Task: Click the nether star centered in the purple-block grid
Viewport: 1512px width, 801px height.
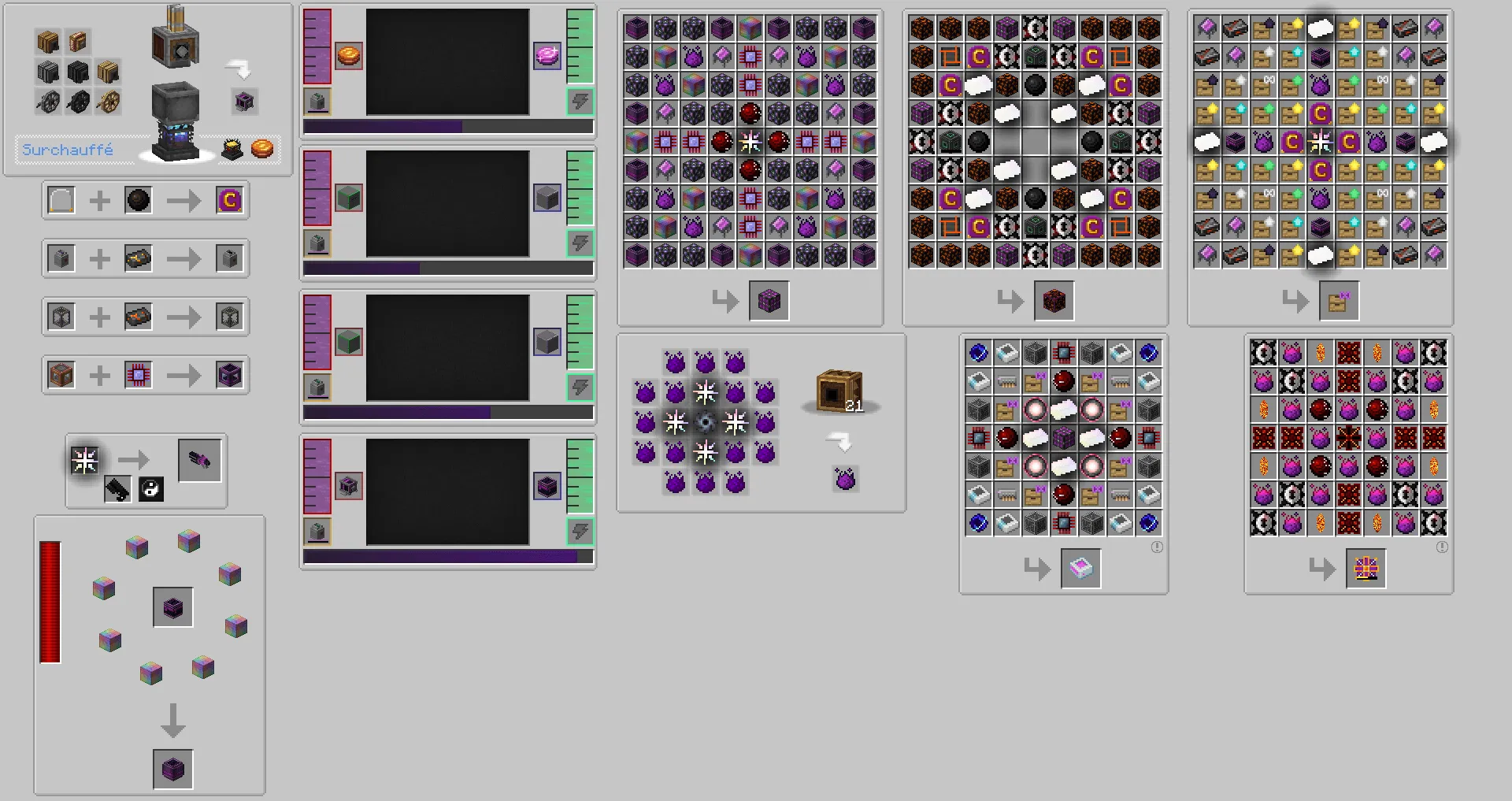Action: click(750, 142)
